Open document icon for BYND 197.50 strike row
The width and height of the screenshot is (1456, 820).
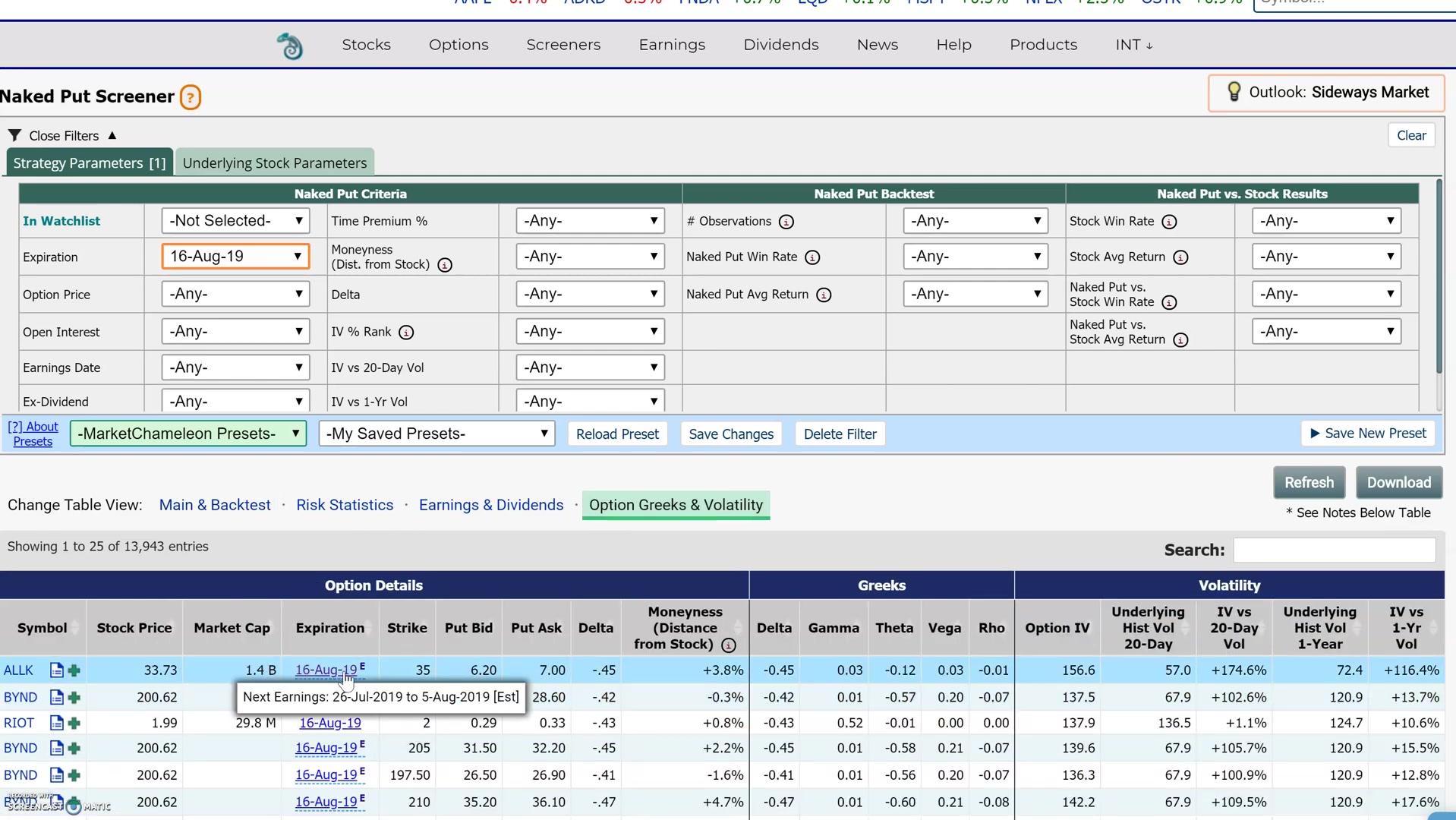pos(56,775)
